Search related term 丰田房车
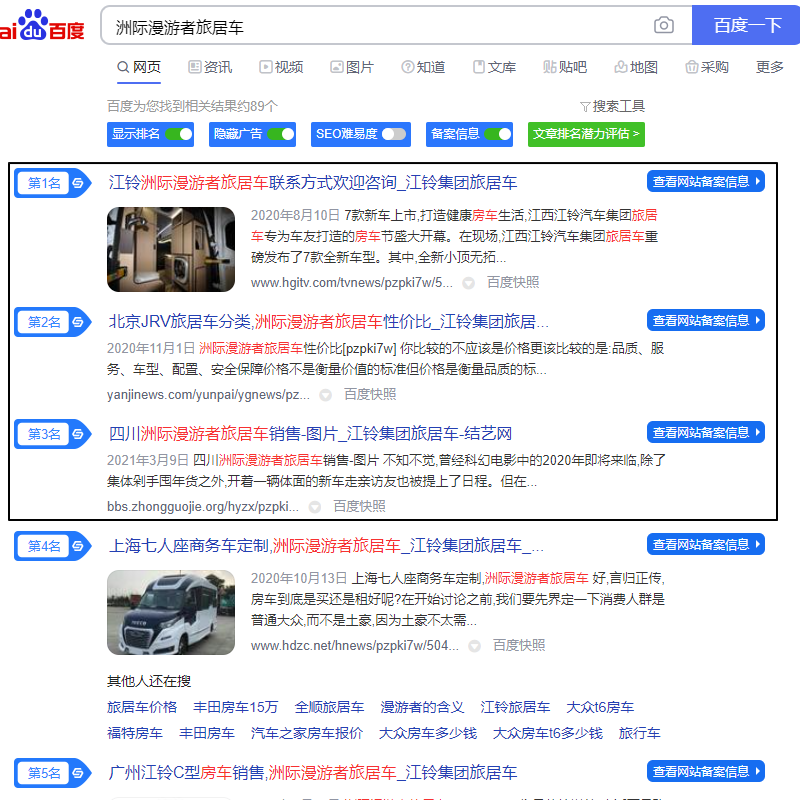800x800 pixels. [x=207, y=733]
